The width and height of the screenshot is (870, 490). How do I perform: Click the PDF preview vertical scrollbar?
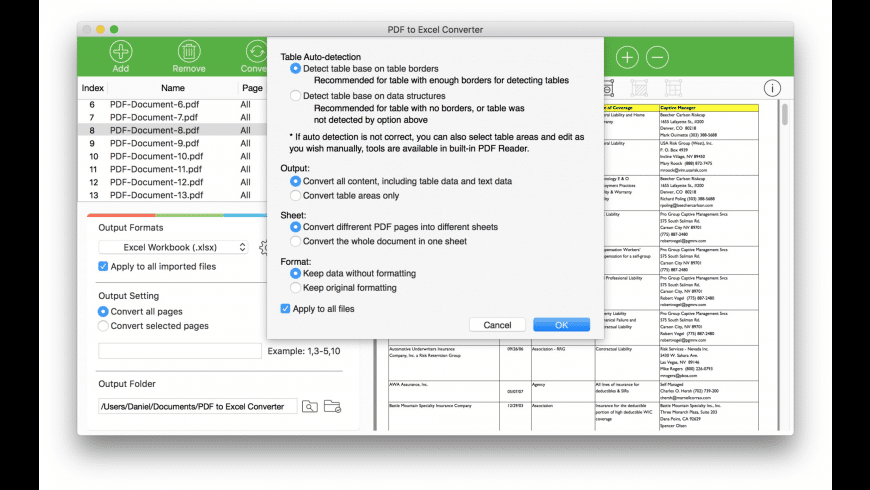pos(785,114)
